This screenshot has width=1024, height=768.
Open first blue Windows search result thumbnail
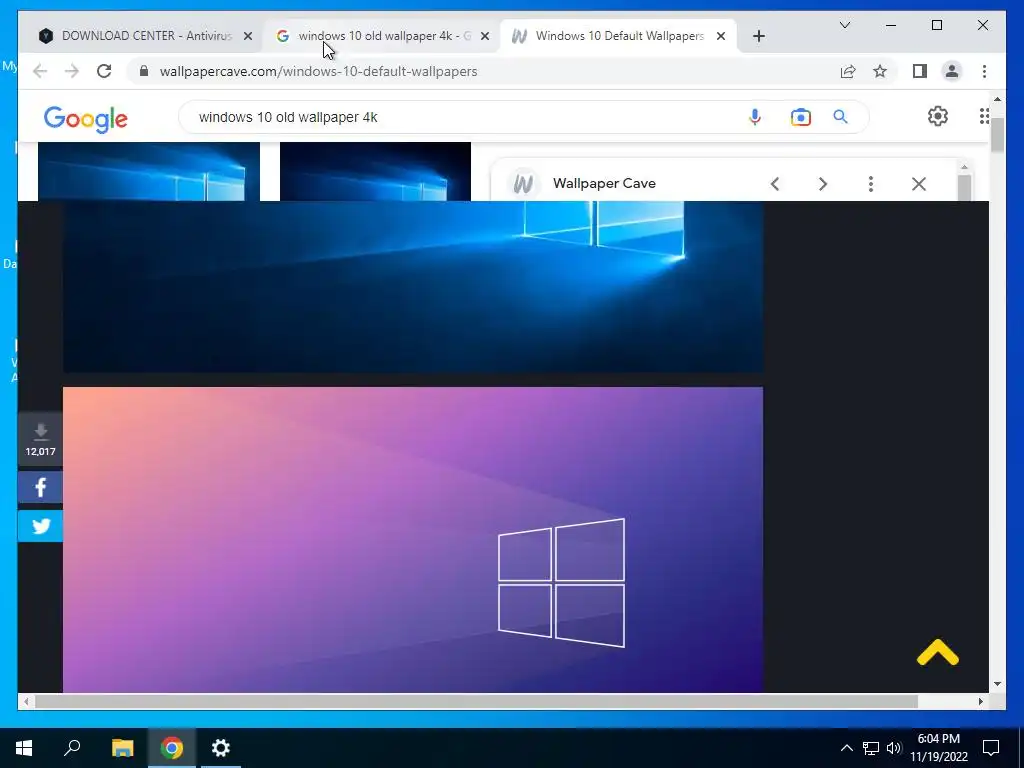tap(149, 171)
